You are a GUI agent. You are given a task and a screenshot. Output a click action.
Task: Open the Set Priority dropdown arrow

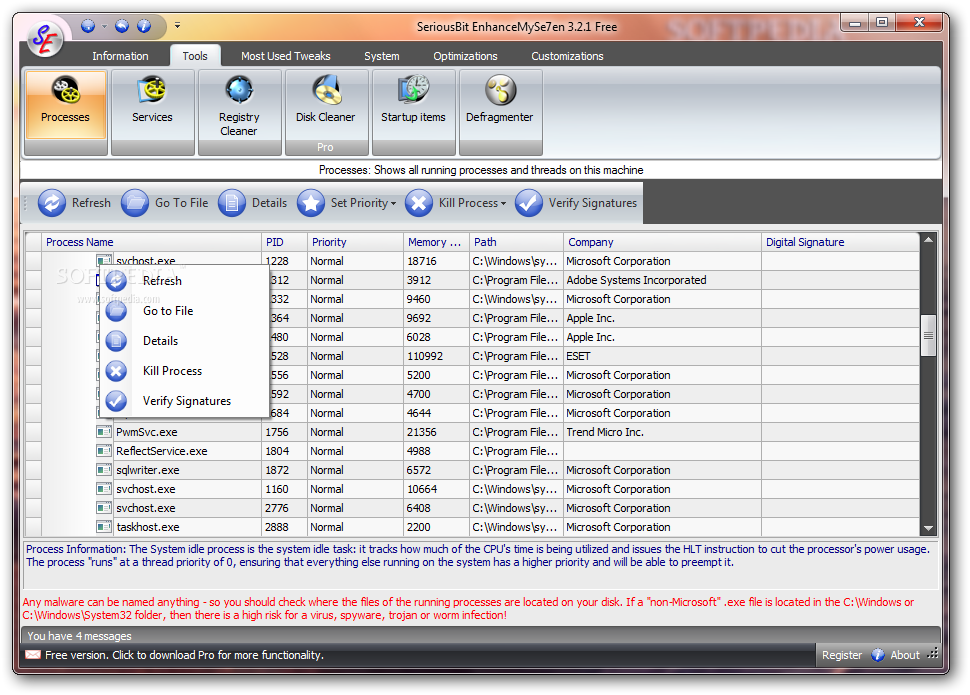[x=393, y=204]
